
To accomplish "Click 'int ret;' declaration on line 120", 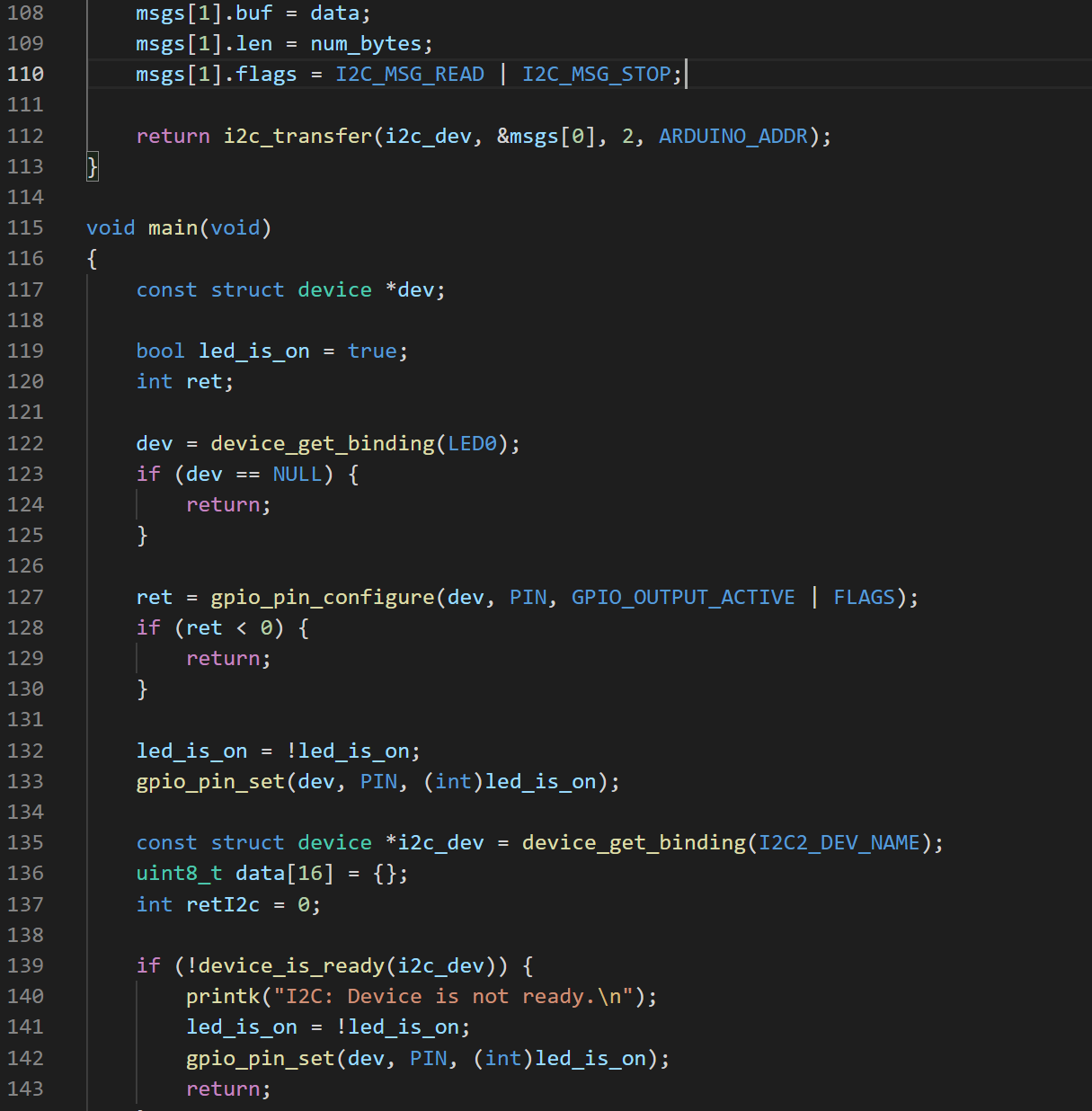I will (185, 381).
